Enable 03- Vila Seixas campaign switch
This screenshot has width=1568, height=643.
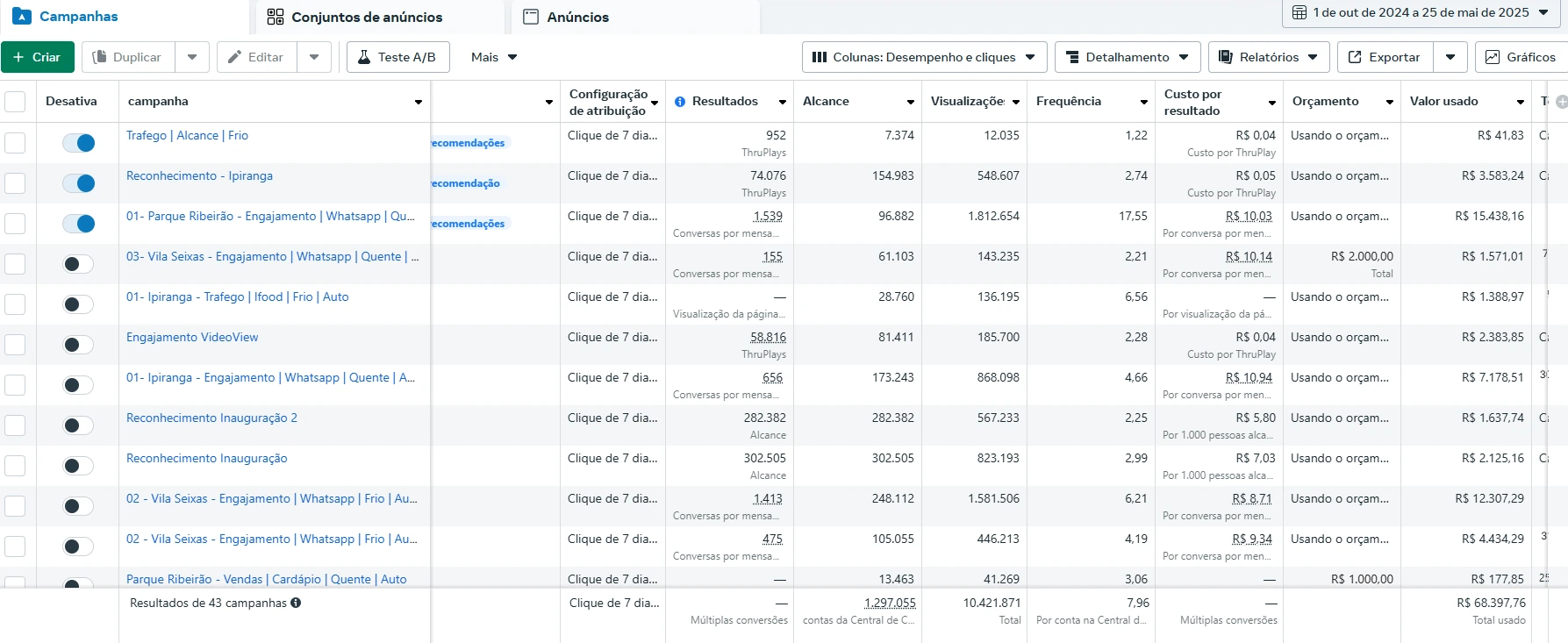tap(78, 264)
